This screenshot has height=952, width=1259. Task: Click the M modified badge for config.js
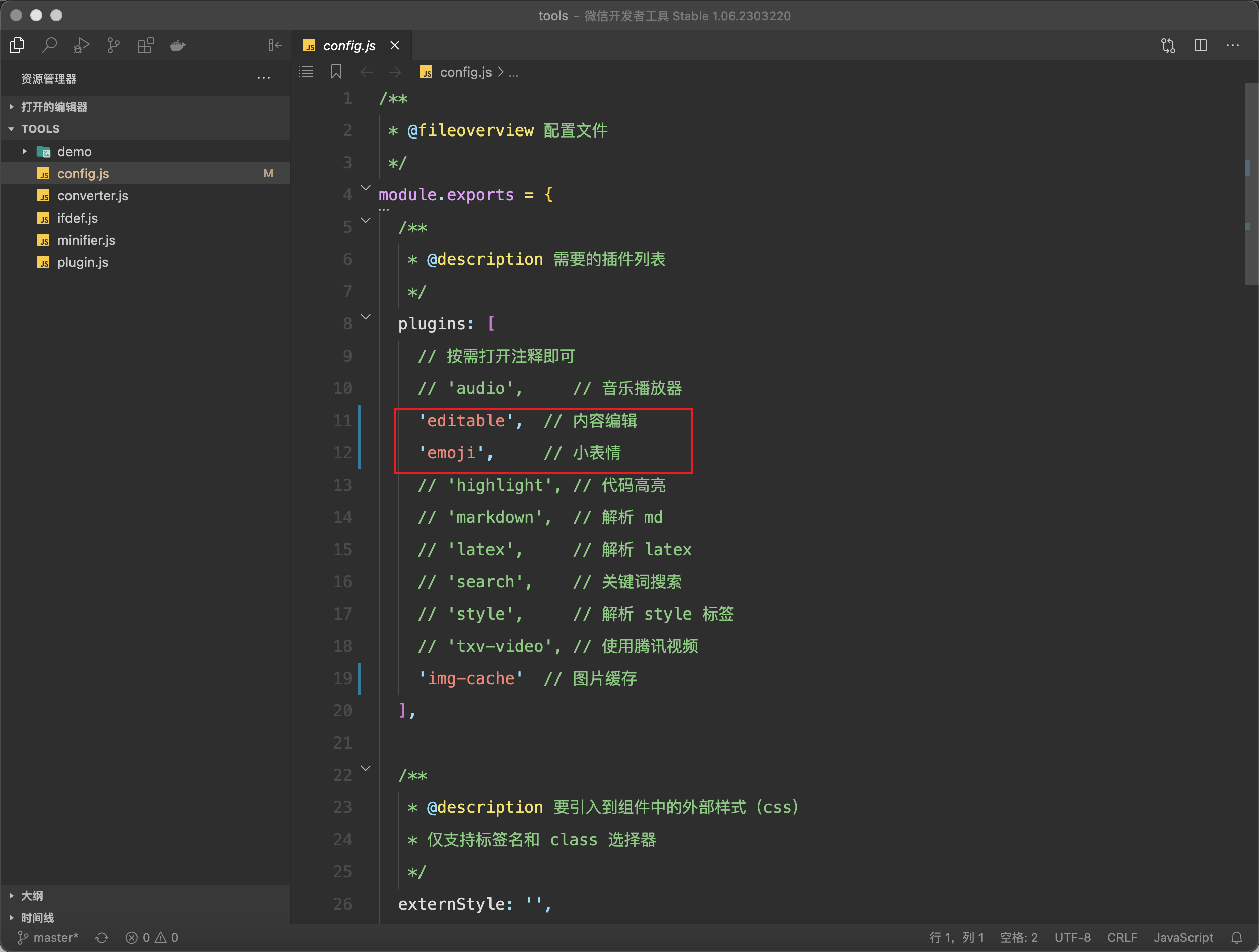(x=268, y=174)
